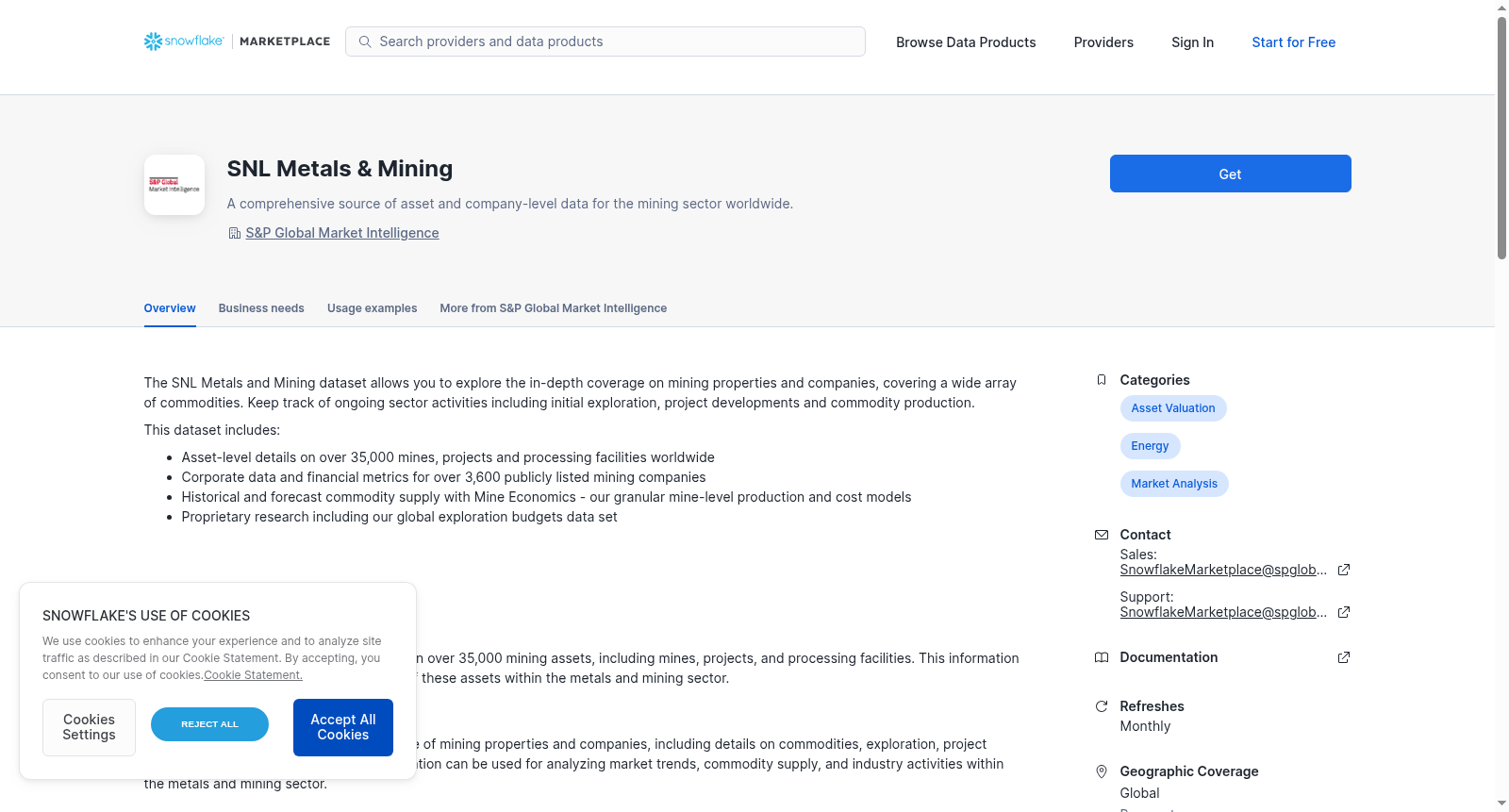Open the S&P Global provider logo thumbnail
This screenshot has width=1509, height=812.
(174, 185)
